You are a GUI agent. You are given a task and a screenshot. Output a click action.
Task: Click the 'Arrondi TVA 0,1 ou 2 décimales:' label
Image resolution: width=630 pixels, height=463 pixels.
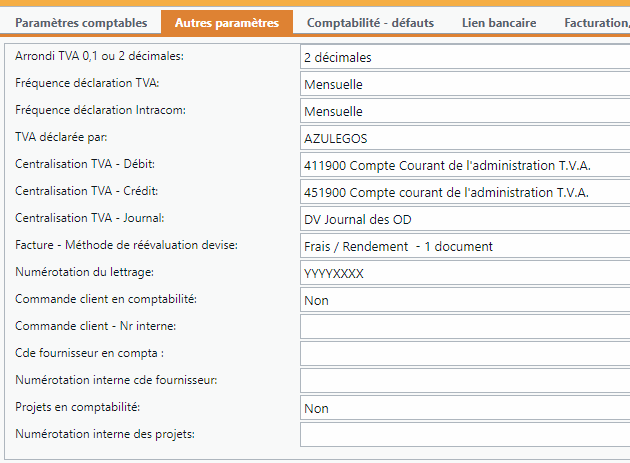pyautogui.click(x=99, y=56)
